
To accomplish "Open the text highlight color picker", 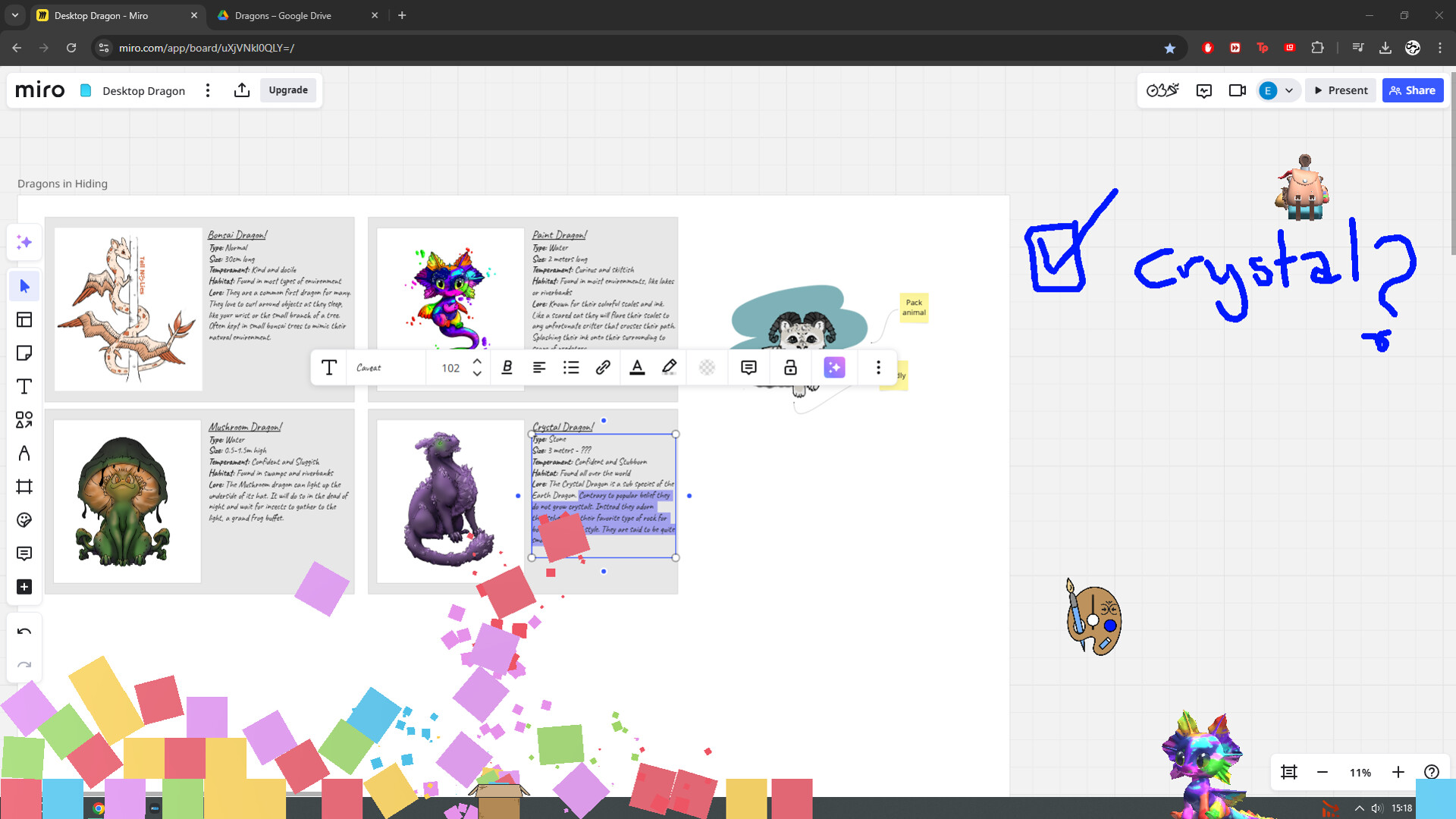I will click(x=669, y=367).
